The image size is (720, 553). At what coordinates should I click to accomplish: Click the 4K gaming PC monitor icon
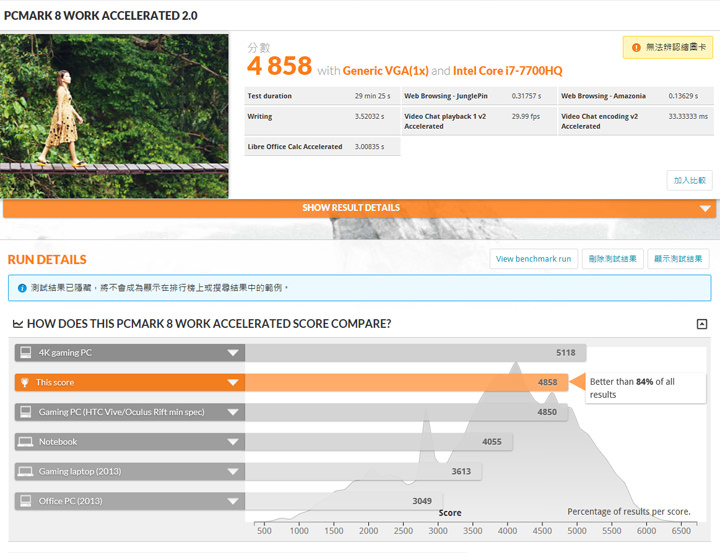coord(26,353)
